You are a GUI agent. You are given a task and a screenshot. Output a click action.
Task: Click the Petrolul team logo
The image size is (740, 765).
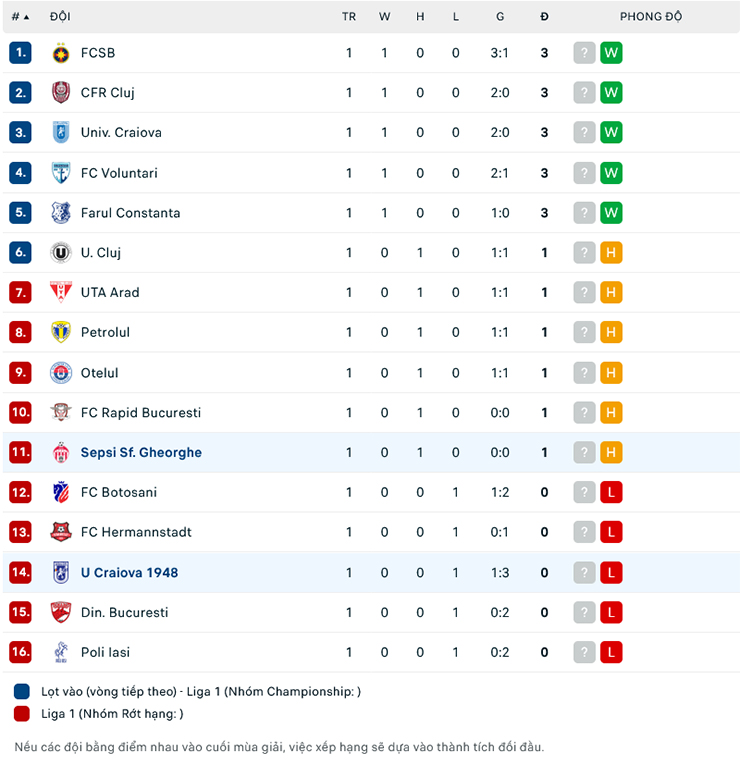61,332
